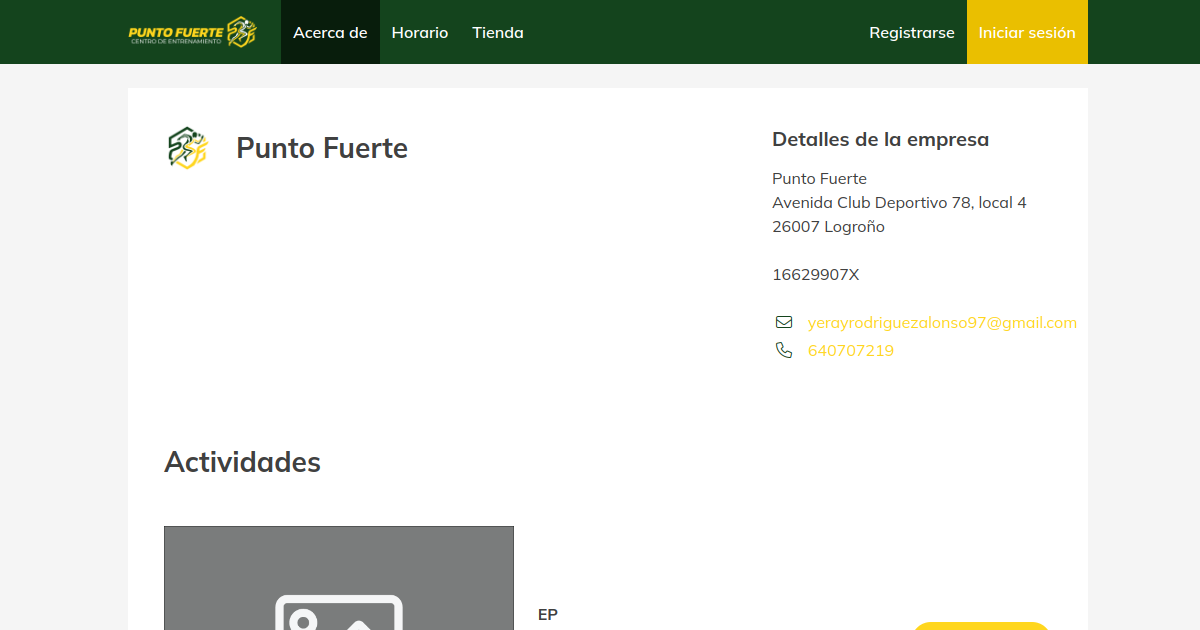Select the company name under Detalles de la empresa
Image resolution: width=1200 pixels, height=630 pixels.
point(819,178)
